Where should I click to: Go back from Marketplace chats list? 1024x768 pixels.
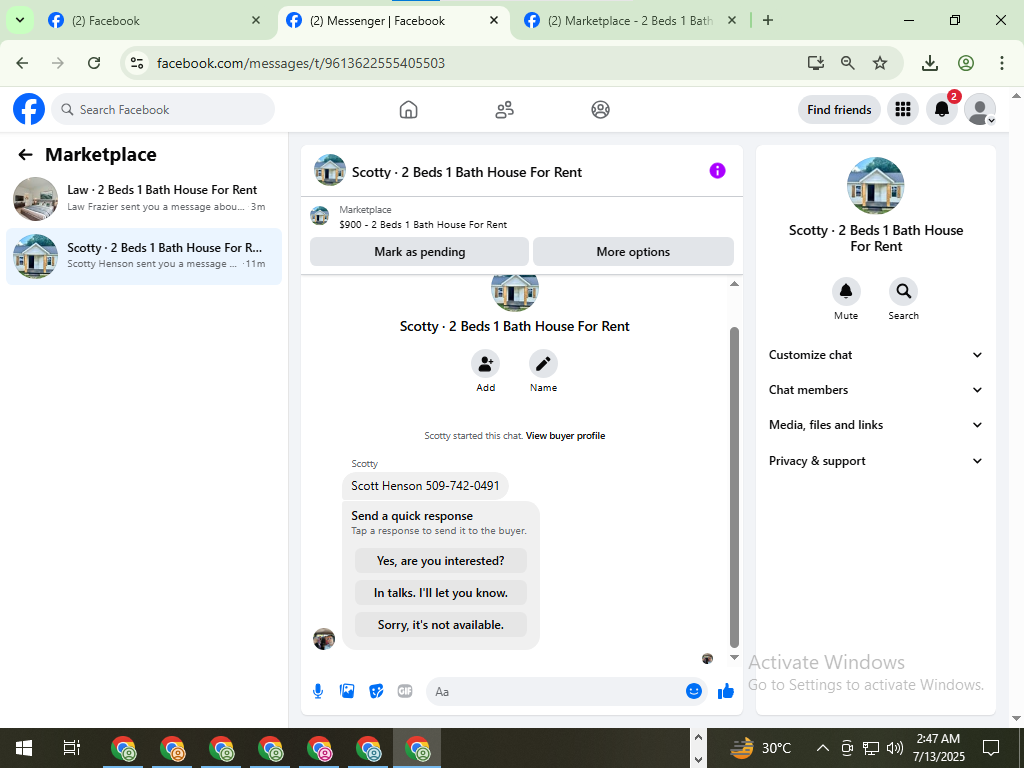(25, 155)
